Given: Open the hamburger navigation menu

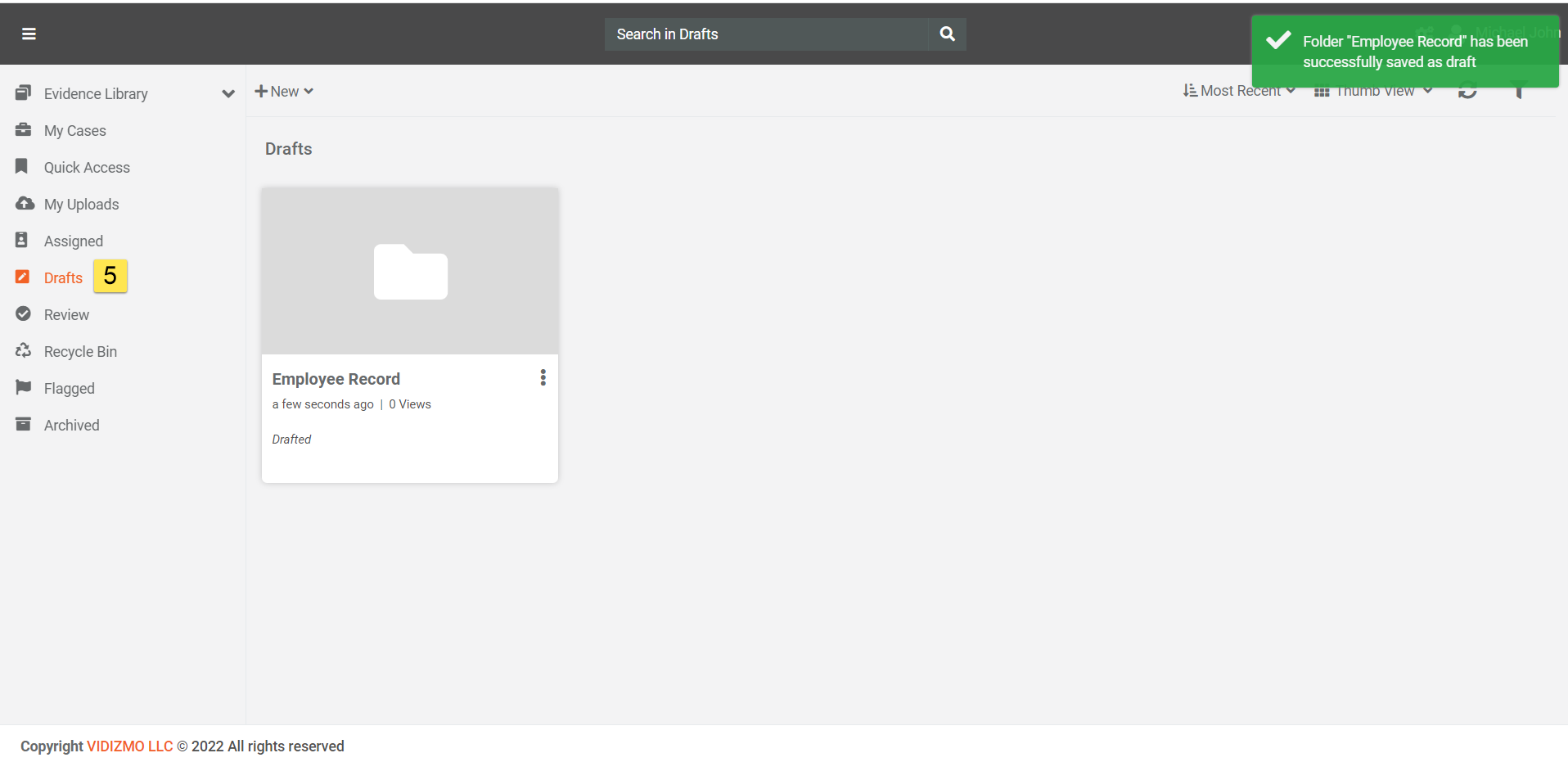Looking at the screenshot, I should coord(29,34).
